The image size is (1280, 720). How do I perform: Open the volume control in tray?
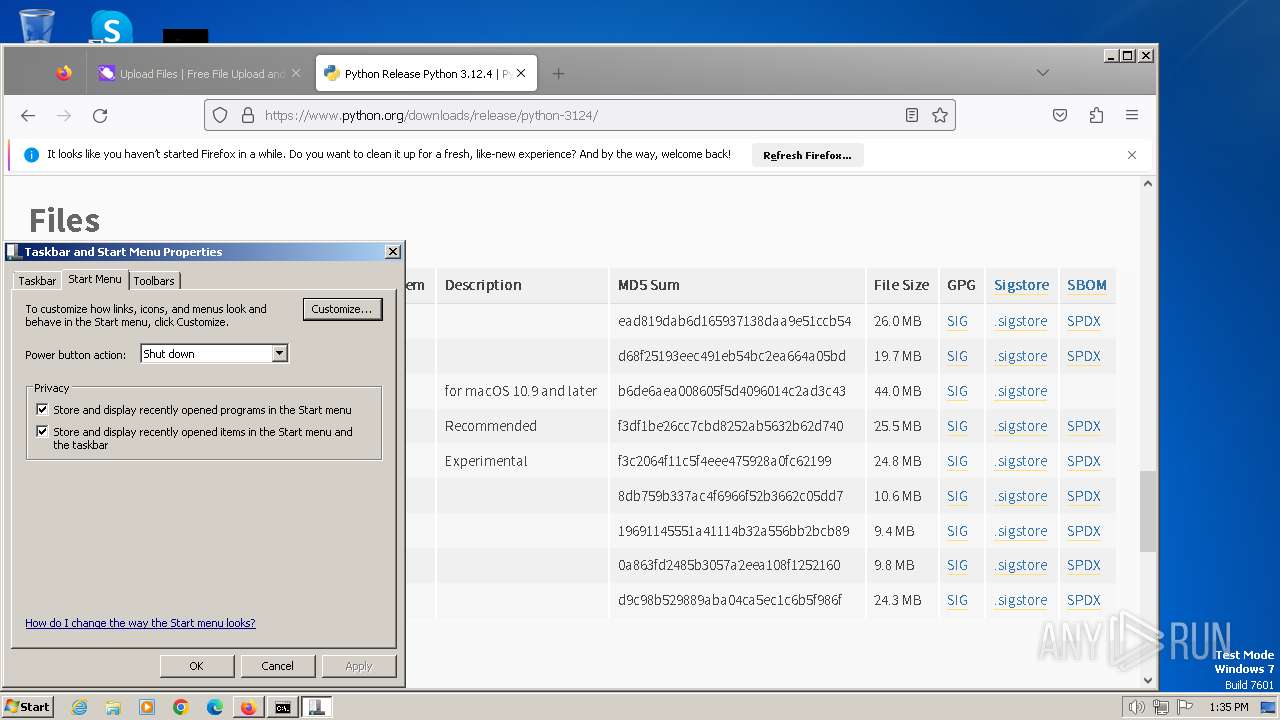[x=1136, y=707]
